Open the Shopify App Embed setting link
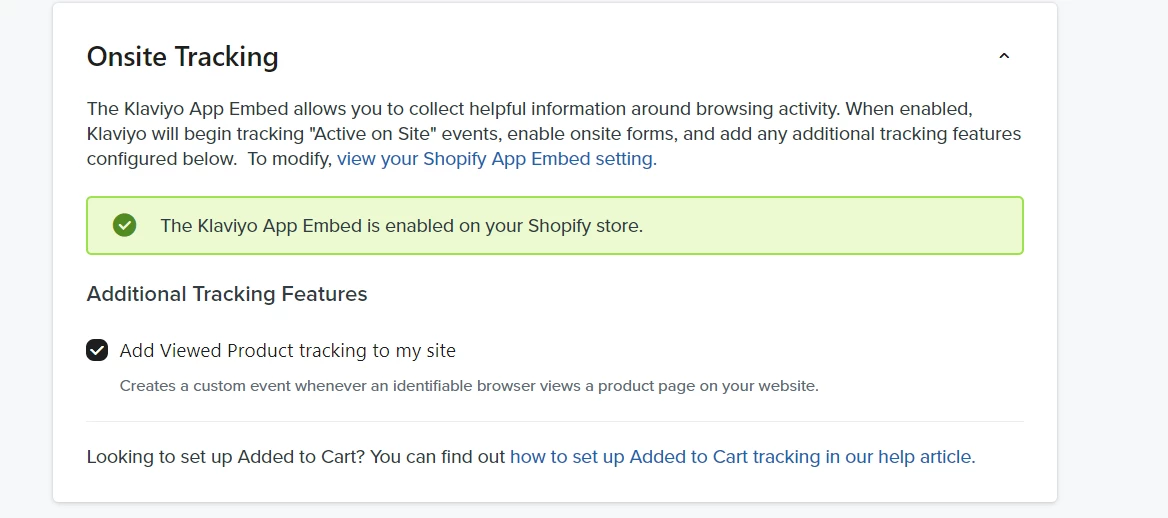Viewport: 1168px width, 518px height. [x=496, y=159]
